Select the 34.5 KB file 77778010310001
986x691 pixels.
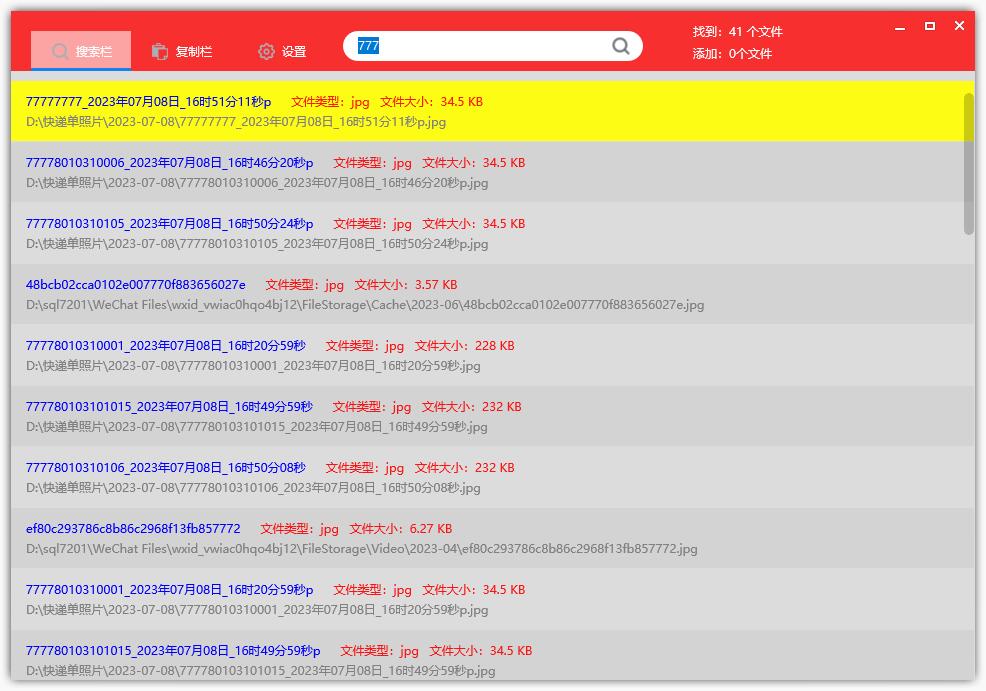[487, 599]
